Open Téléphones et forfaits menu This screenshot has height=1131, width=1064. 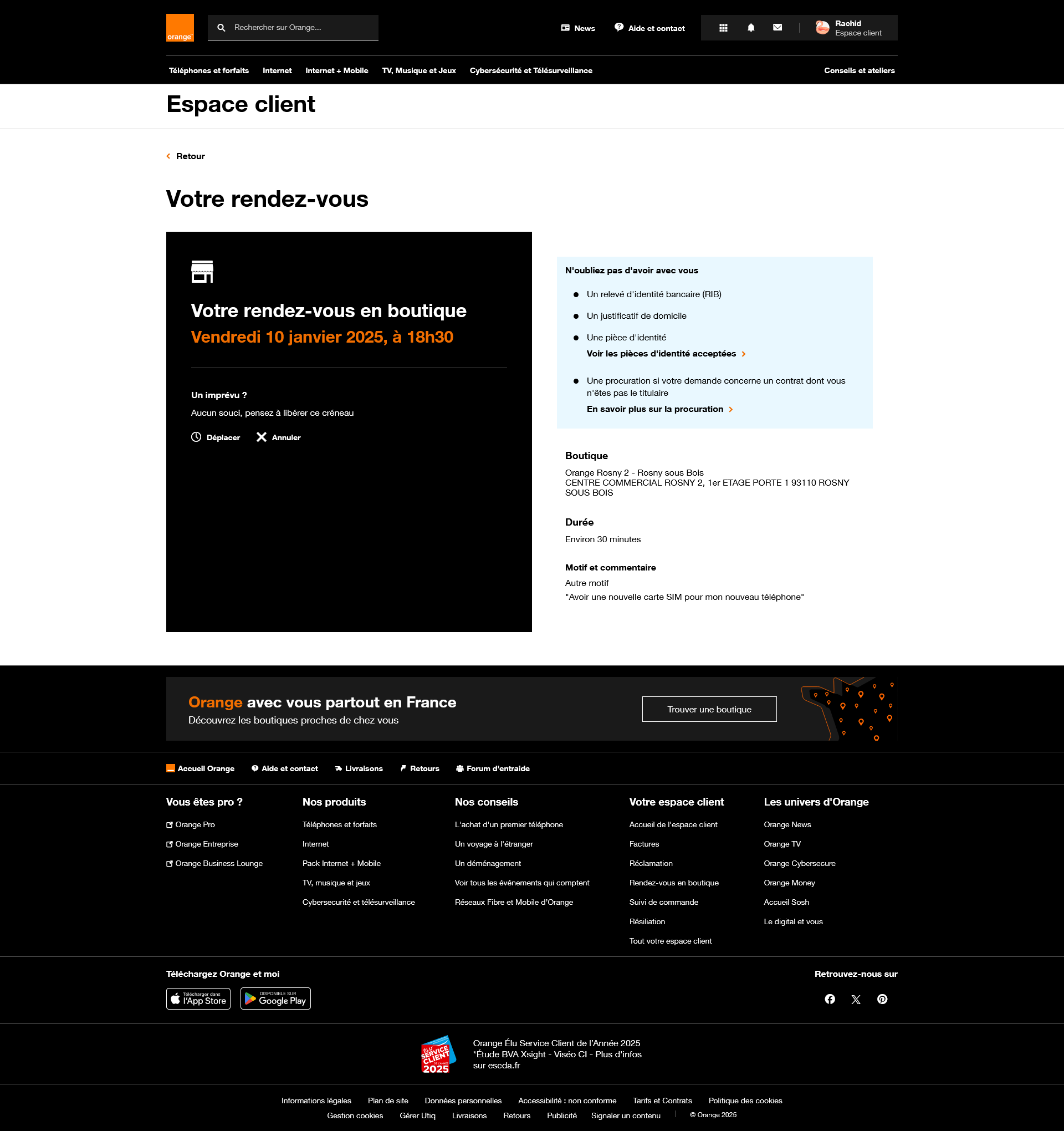tap(209, 70)
